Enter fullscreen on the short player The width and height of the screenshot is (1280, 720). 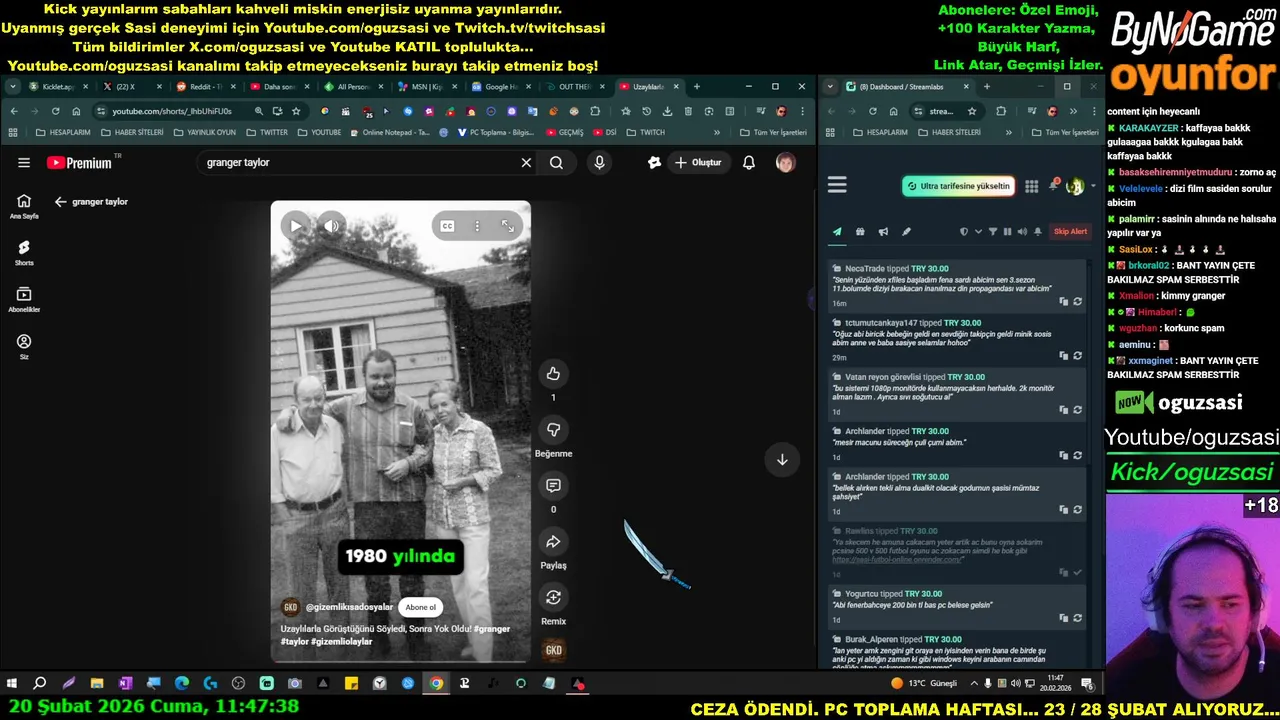508,226
